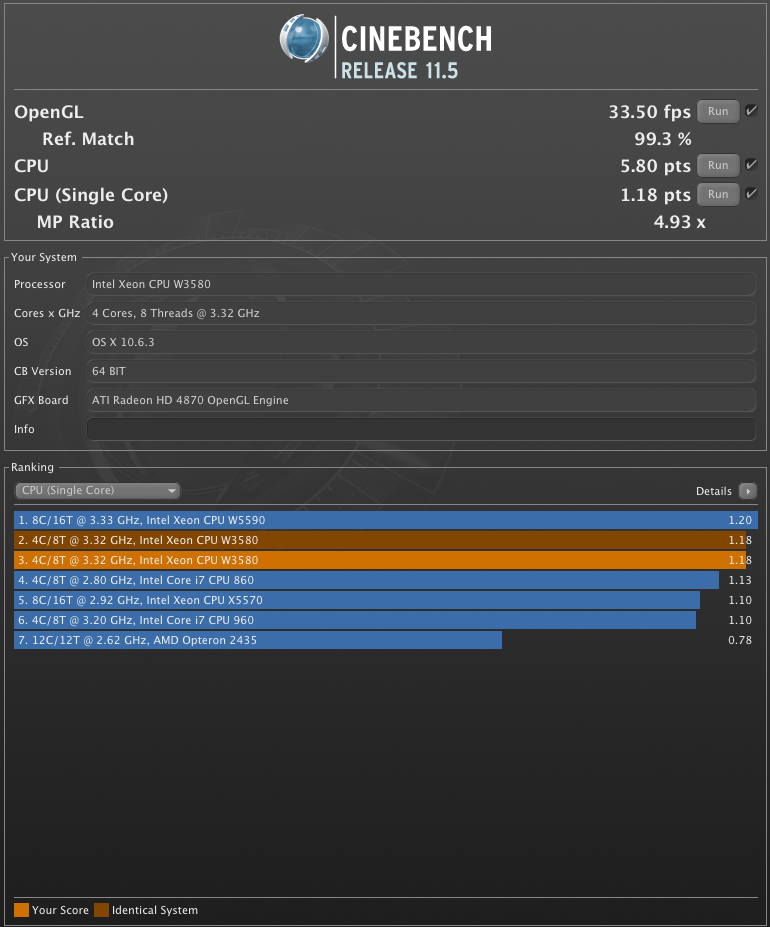Run the OpenGL benchmark
The height and width of the screenshot is (927, 770).
click(718, 112)
